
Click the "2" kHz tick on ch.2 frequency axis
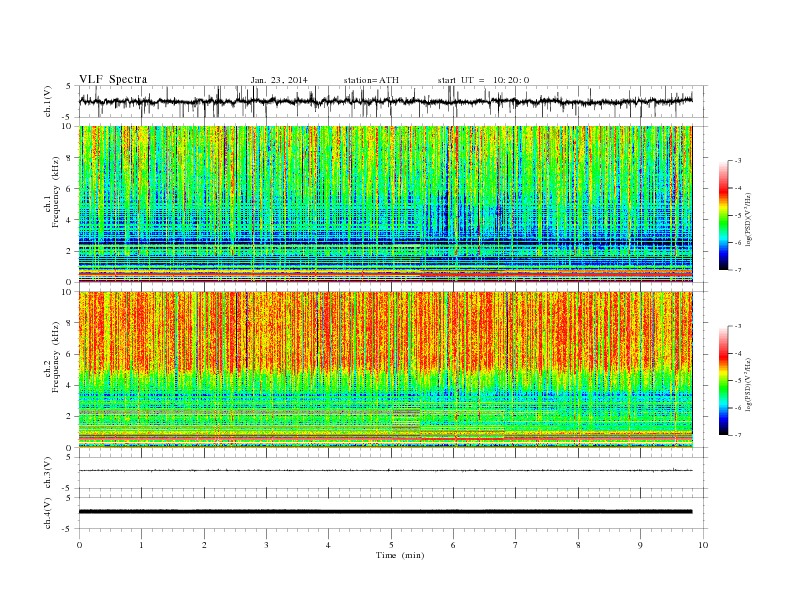[x=69, y=417]
